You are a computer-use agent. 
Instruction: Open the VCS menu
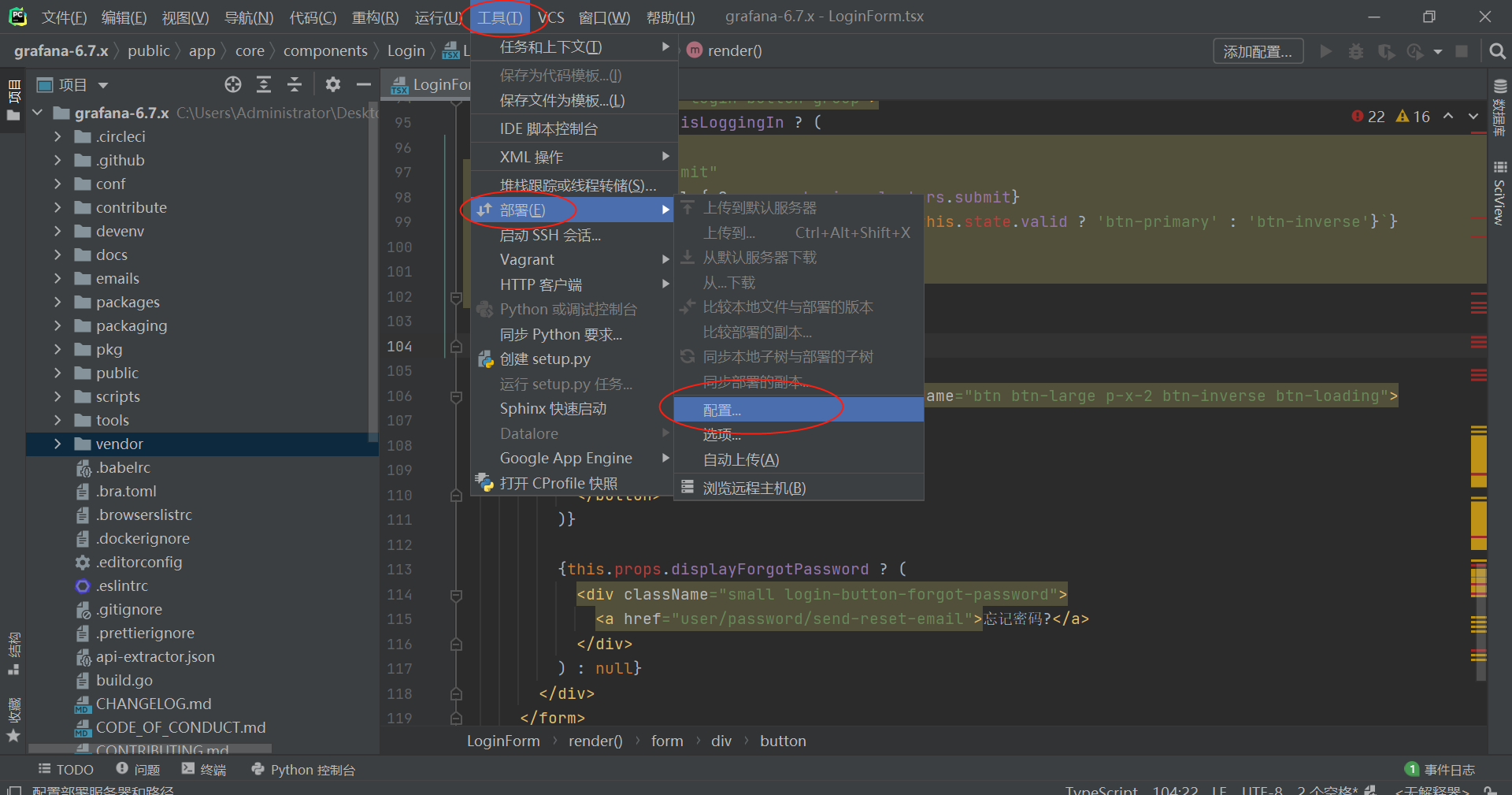[551, 17]
